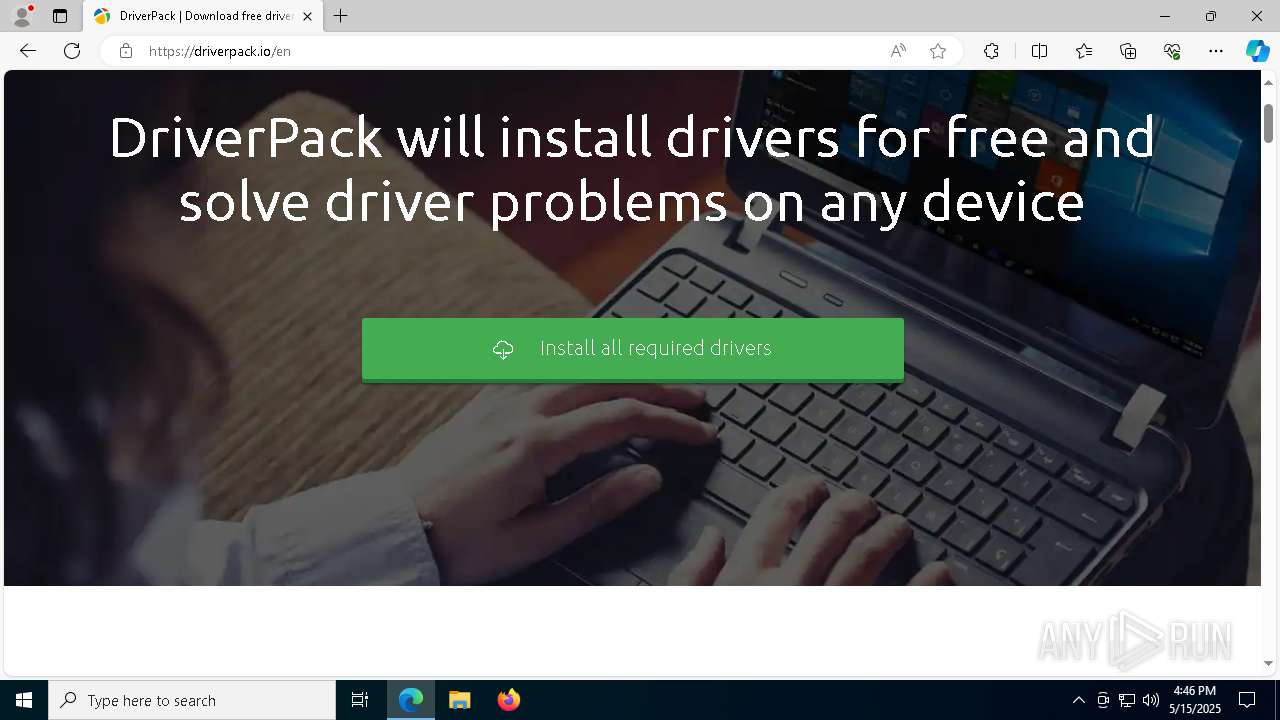The height and width of the screenshot is (720, 1280).
Task: Open the tab actions menu icon
Action: (x=60, y=16)
